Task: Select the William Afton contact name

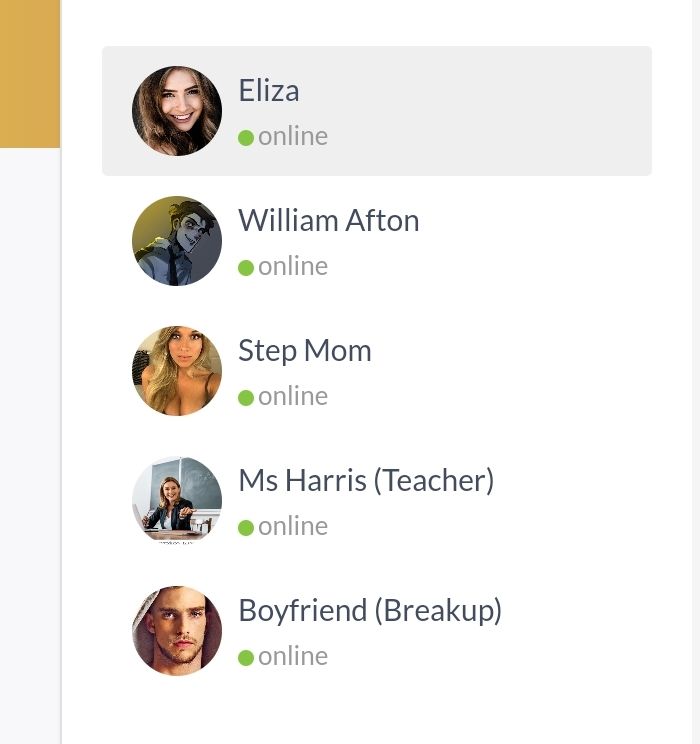Action: (329, 221)
